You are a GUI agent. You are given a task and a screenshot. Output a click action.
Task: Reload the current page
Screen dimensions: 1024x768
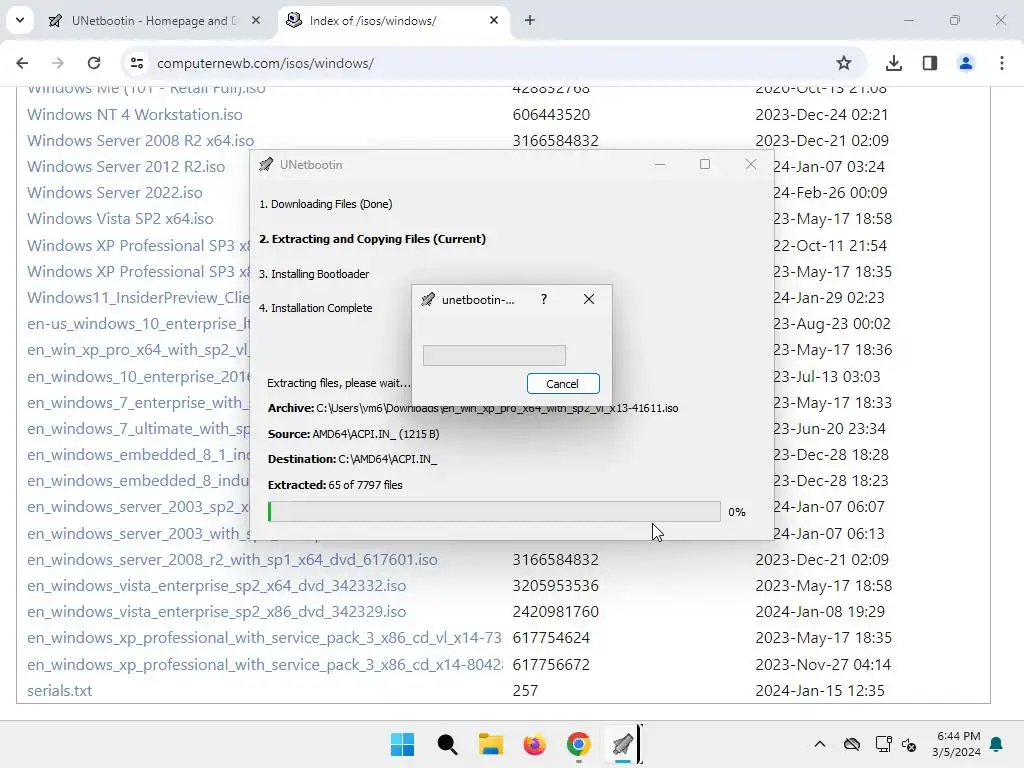coord(94,63)
